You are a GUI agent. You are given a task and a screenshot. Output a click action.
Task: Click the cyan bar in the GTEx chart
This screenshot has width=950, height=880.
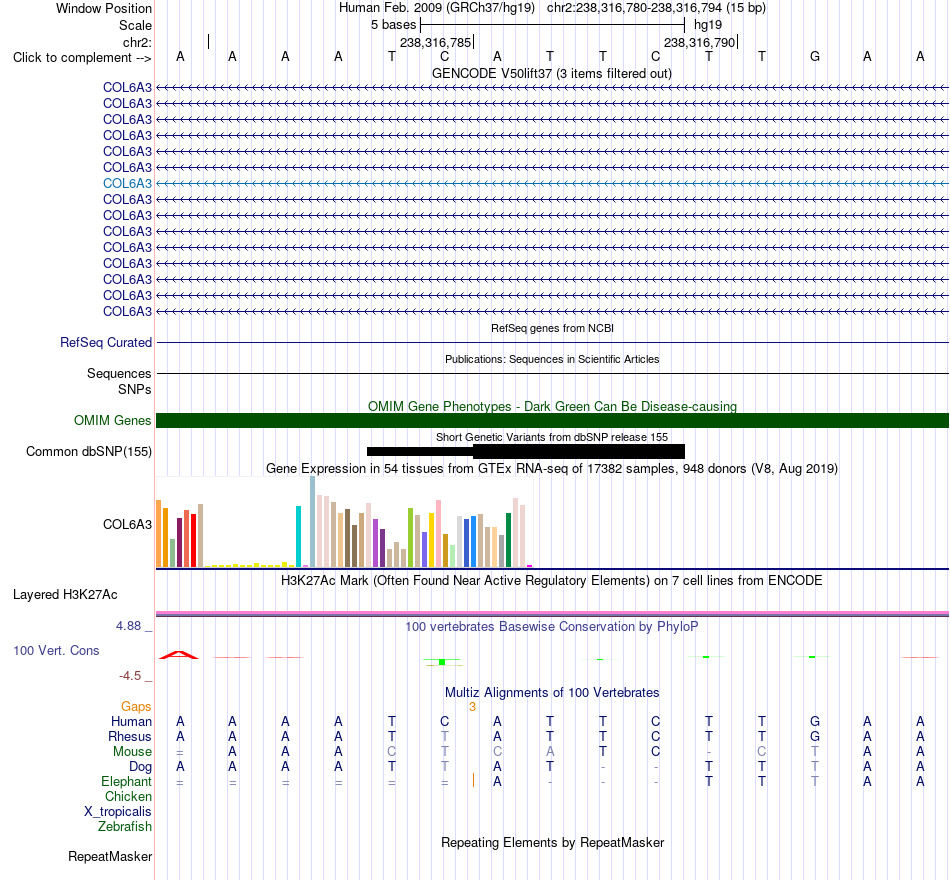298,536
